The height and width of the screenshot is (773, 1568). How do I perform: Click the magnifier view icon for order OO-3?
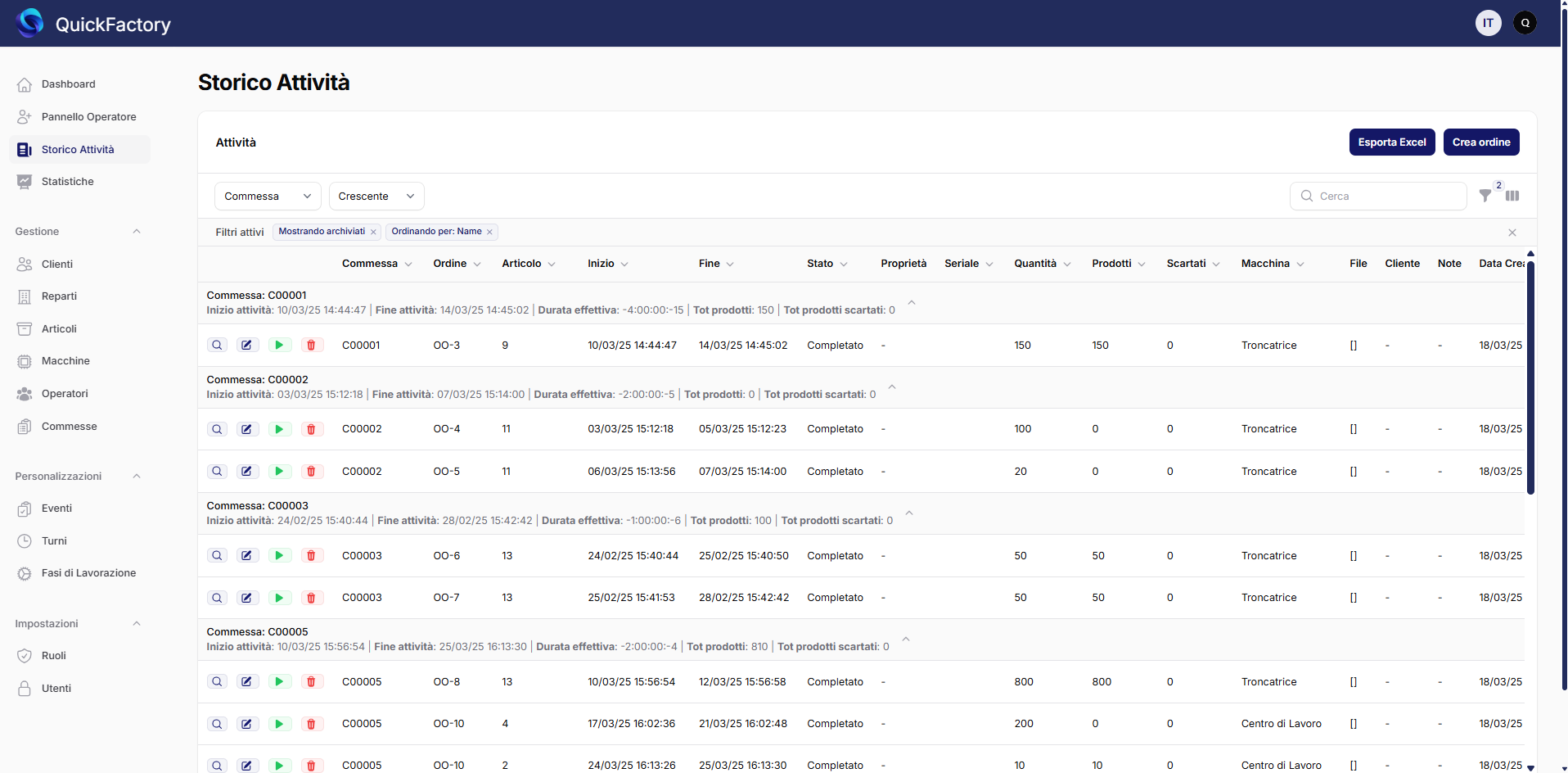(x=217, y=346)
